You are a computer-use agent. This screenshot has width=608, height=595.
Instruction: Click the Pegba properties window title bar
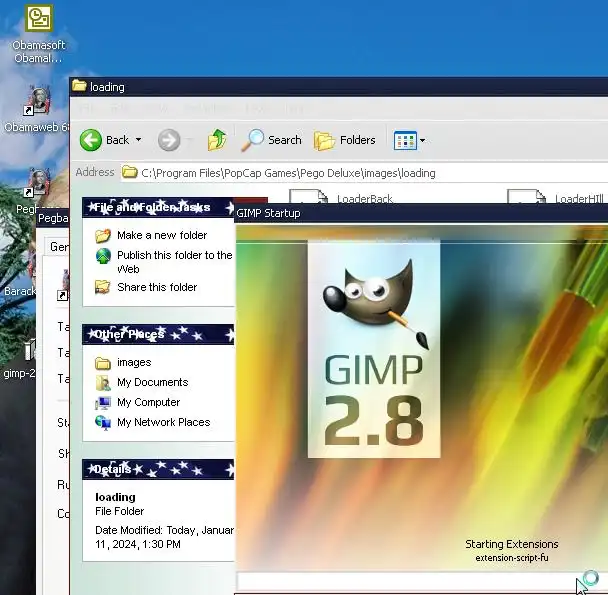tap(53, 218)
